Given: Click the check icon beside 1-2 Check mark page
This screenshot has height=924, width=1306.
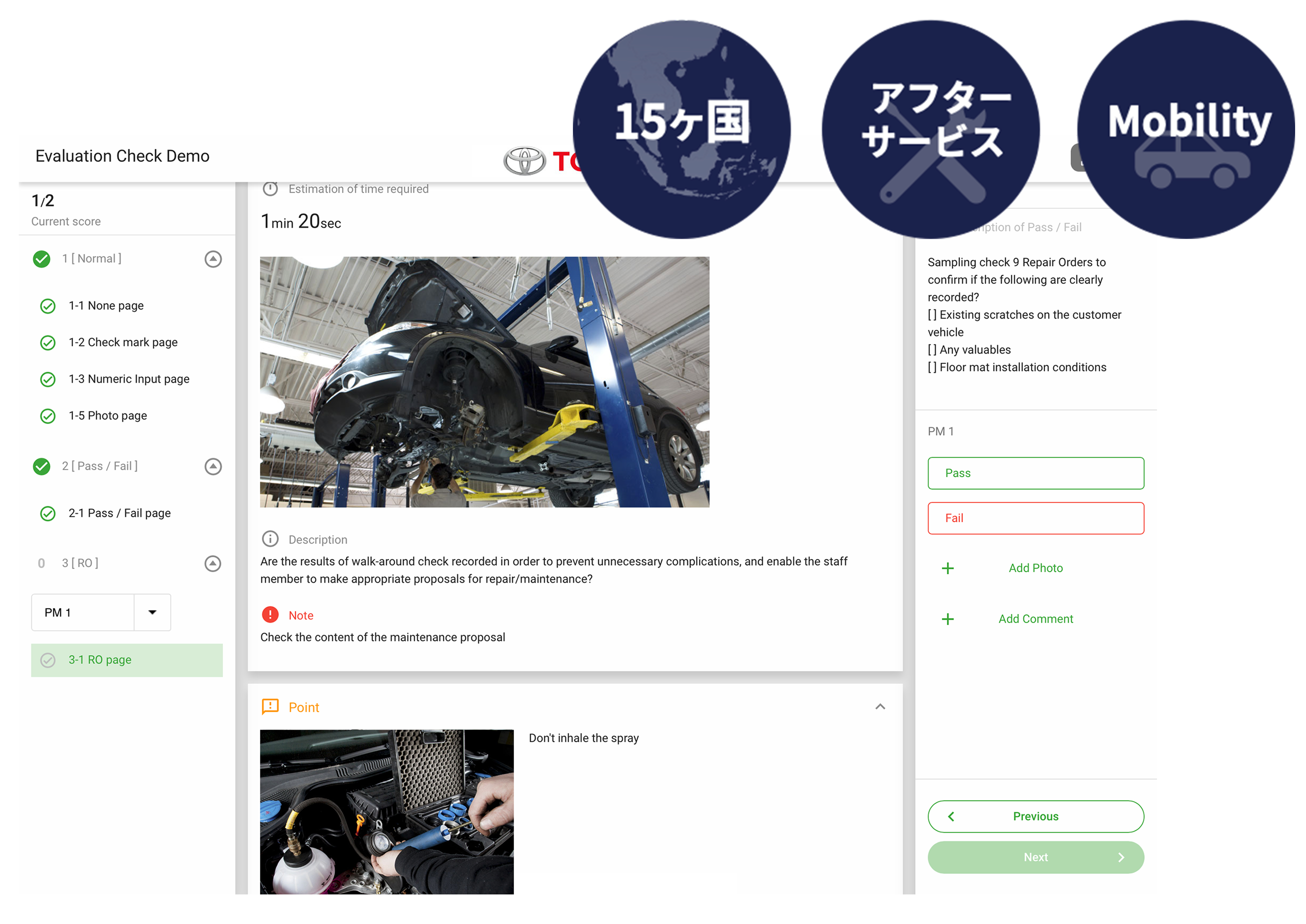Looking at the screenshot, I should pyautogui.click(x=48, y=343).
